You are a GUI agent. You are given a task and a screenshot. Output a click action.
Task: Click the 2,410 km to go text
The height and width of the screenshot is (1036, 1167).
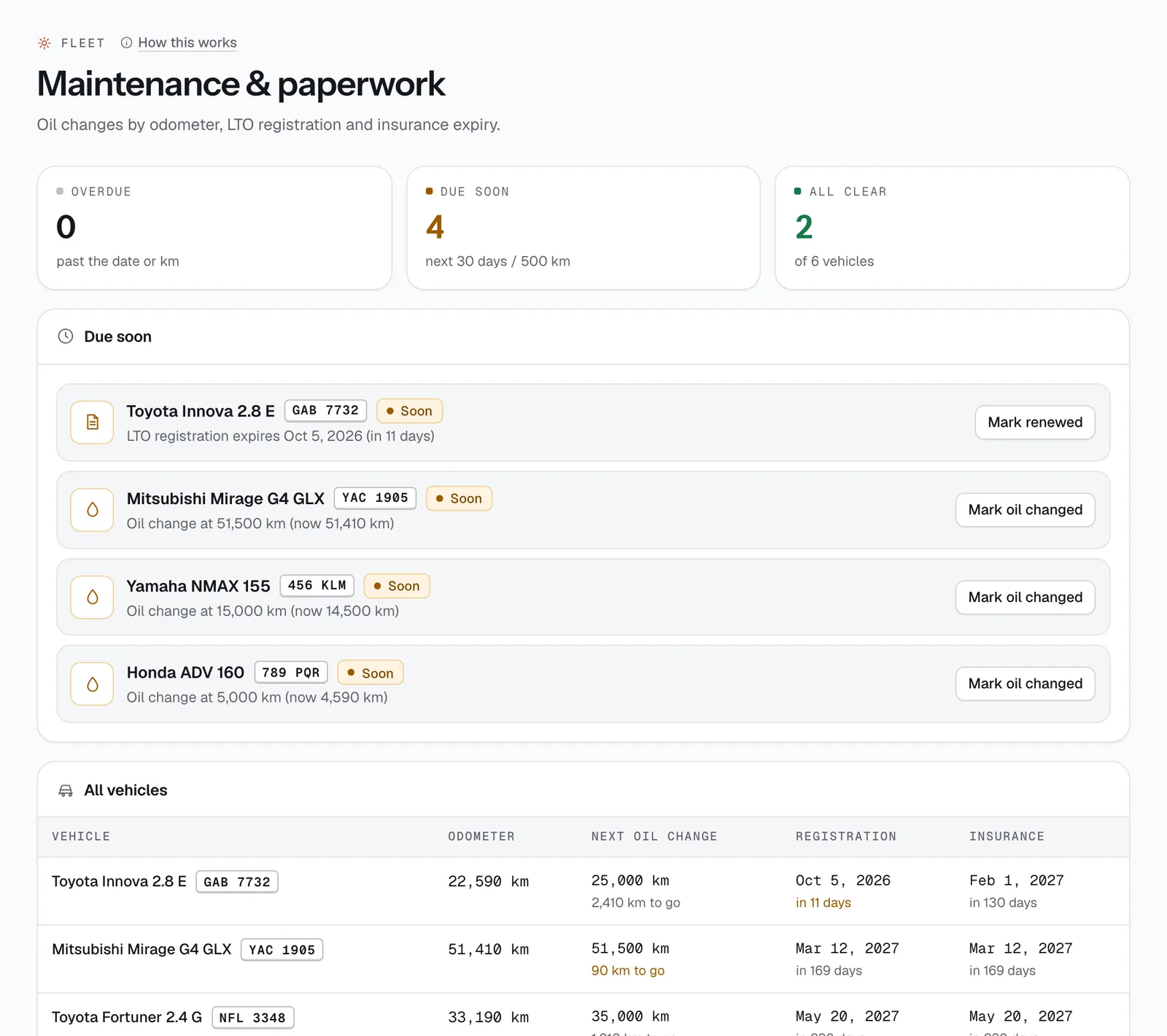[x=636, y=902]
